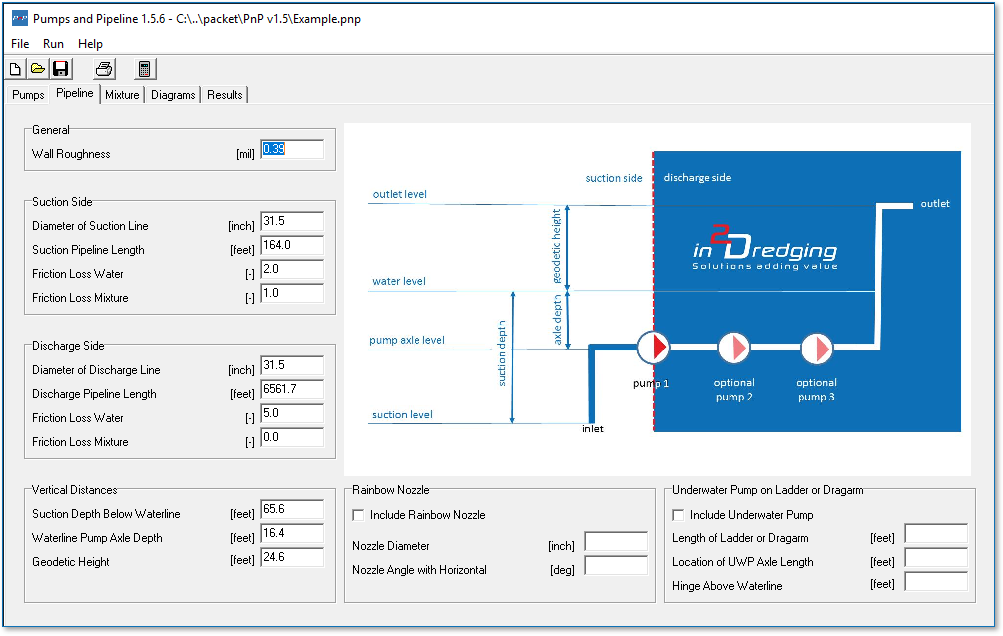Viewport: 1003px width, 636px height.
Task: Open the Diagrams tab
Action: click(x=173, y=95)
